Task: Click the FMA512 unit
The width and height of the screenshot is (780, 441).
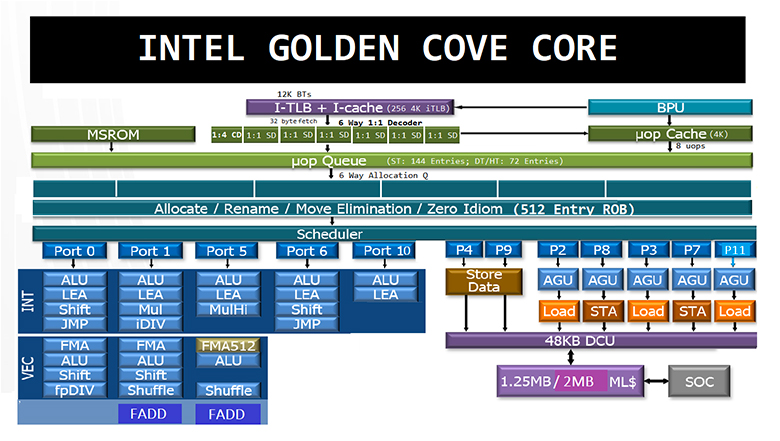Action: (x=228, y=346)
